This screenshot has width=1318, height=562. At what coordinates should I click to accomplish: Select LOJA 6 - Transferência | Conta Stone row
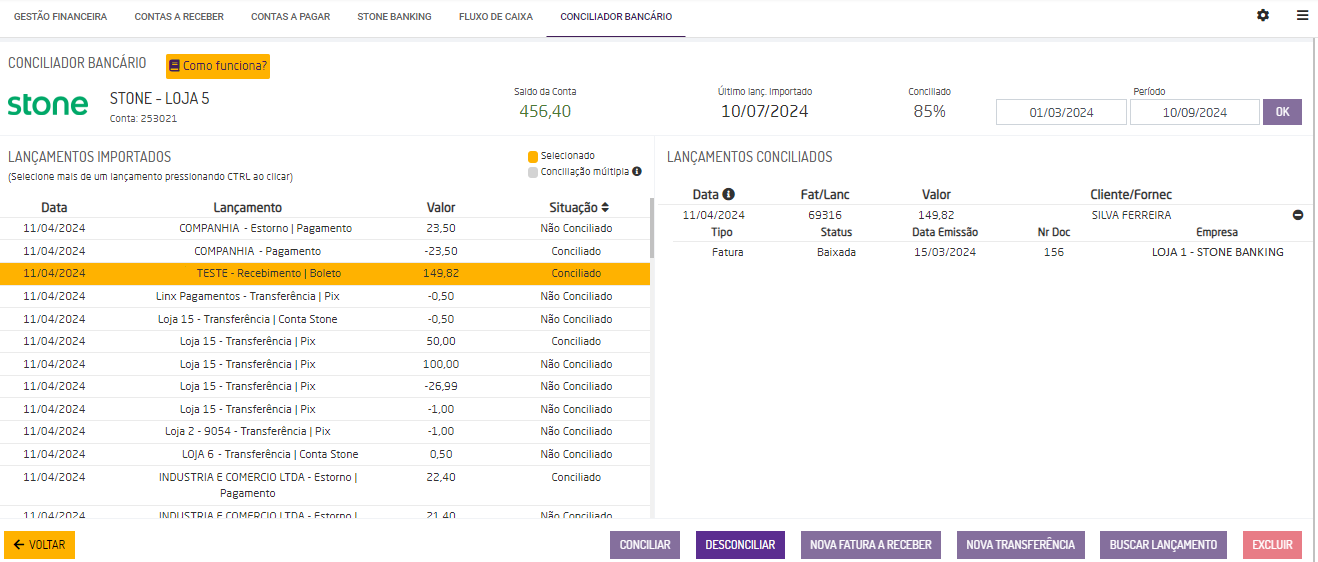[x=325, y=454]
